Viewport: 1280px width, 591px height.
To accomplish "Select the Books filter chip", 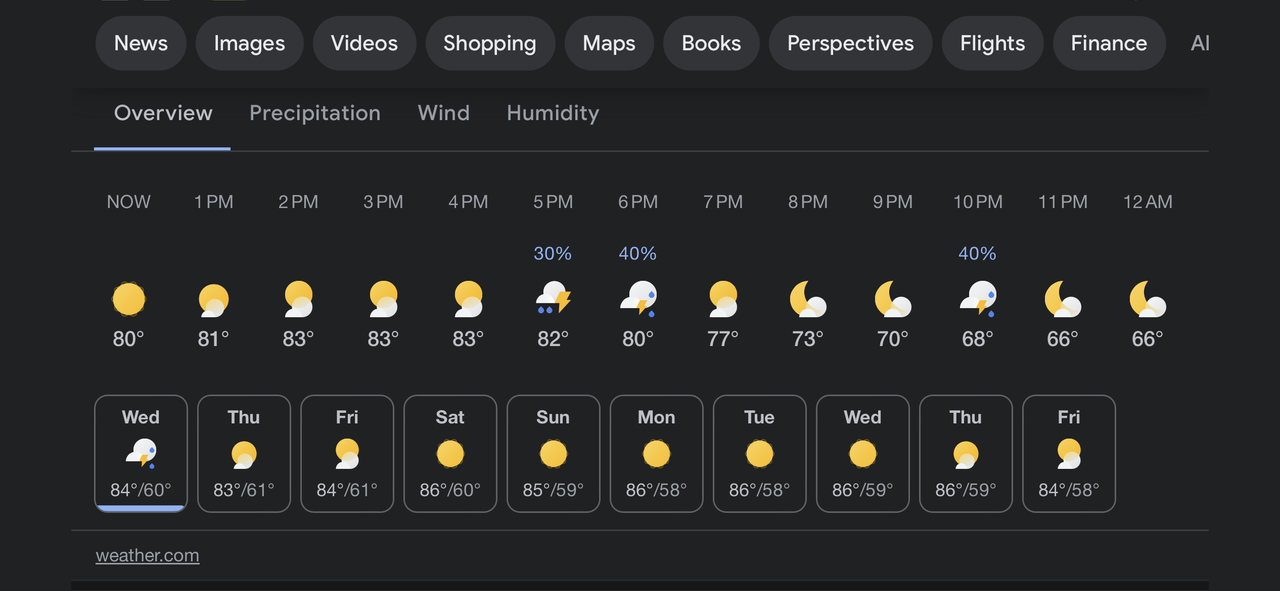I will pyautogui.click(x=711, y=43).
